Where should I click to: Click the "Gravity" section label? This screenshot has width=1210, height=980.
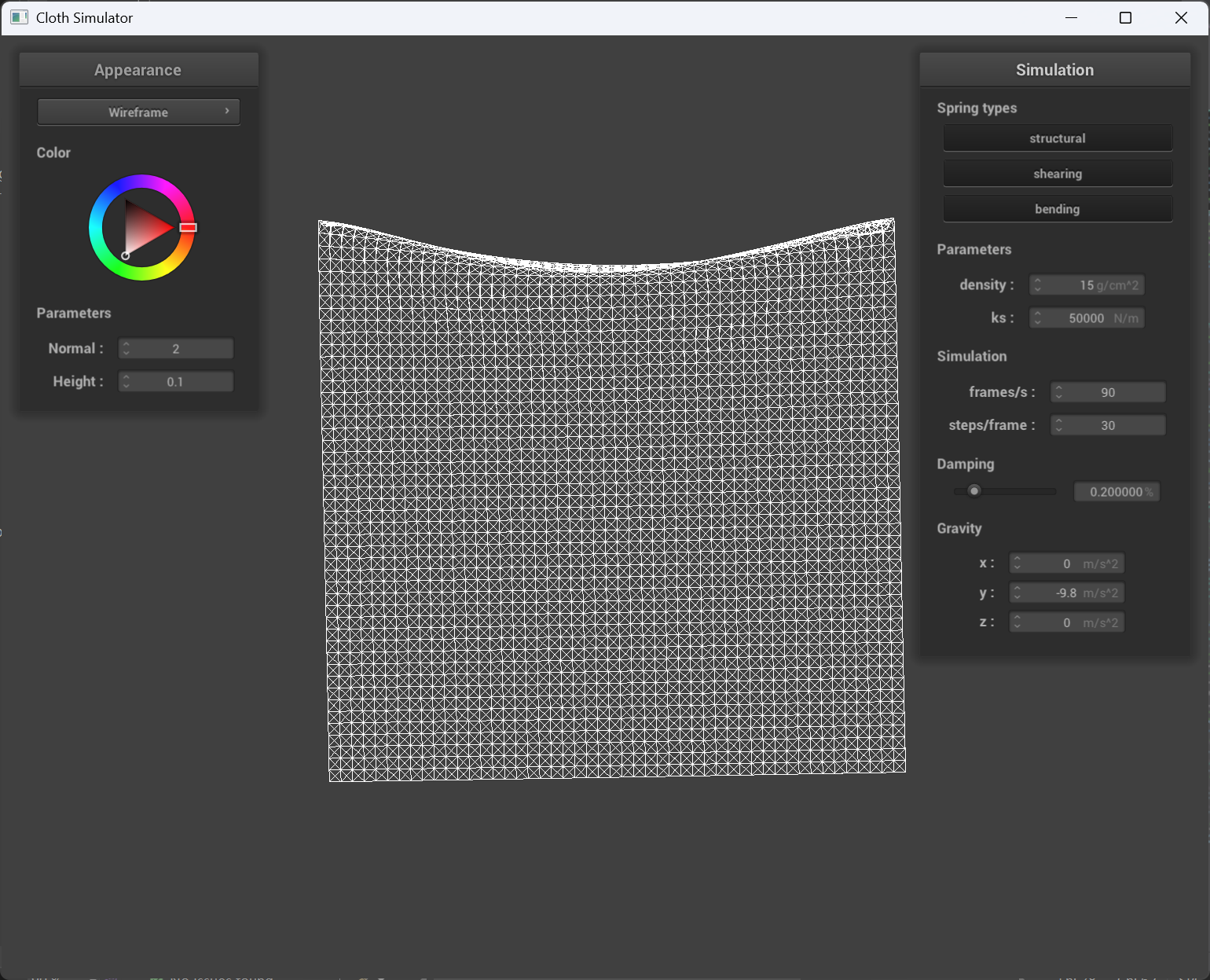pos(959,528)
